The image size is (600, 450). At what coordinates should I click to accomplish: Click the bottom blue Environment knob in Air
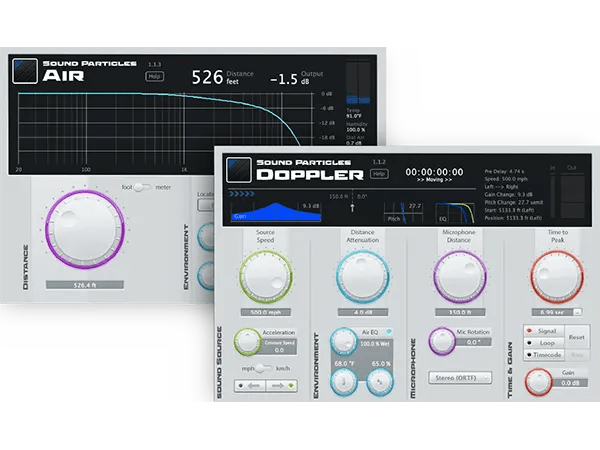pos(206,276)
